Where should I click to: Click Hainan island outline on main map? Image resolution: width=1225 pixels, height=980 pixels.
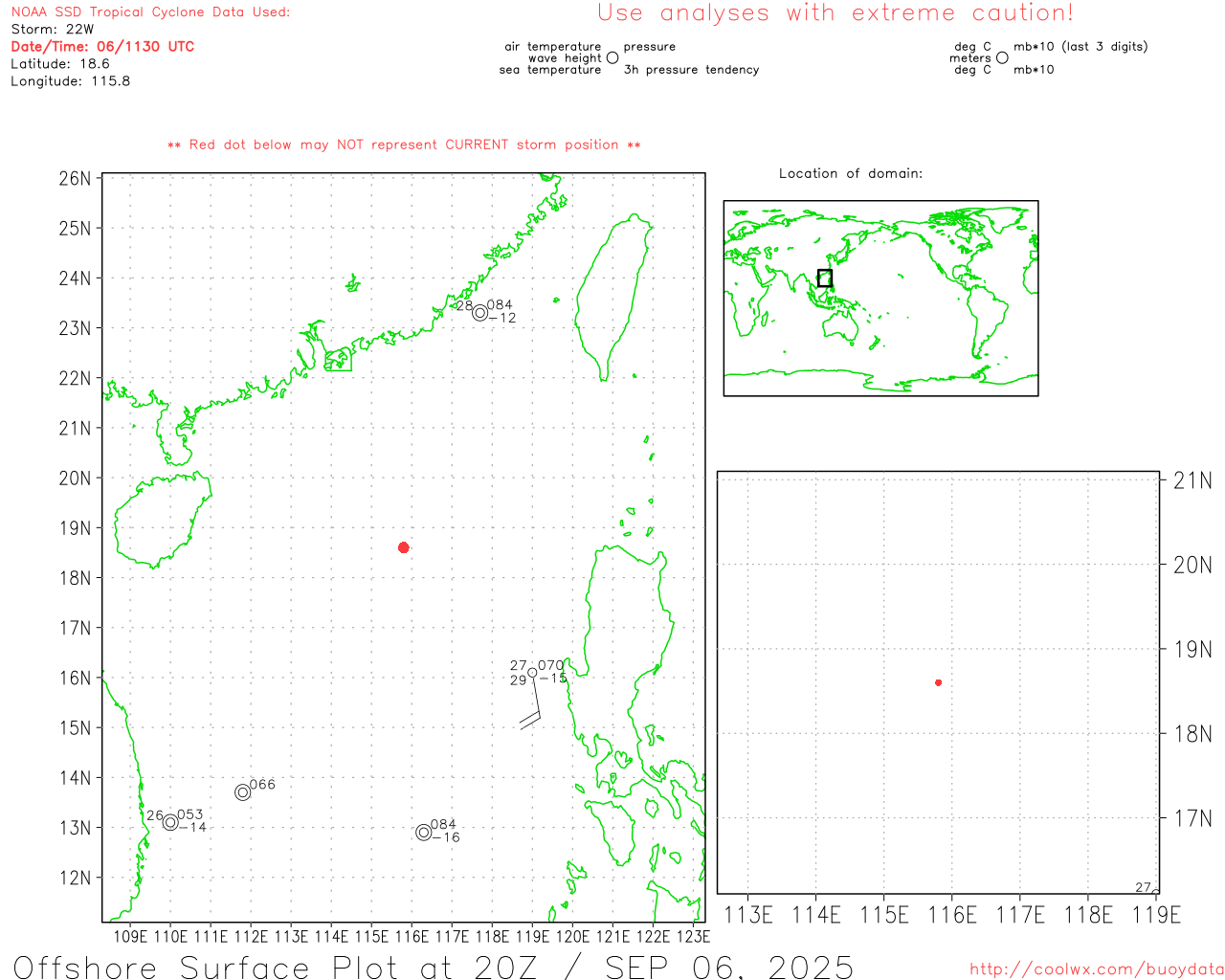click(x=163, y=520)
